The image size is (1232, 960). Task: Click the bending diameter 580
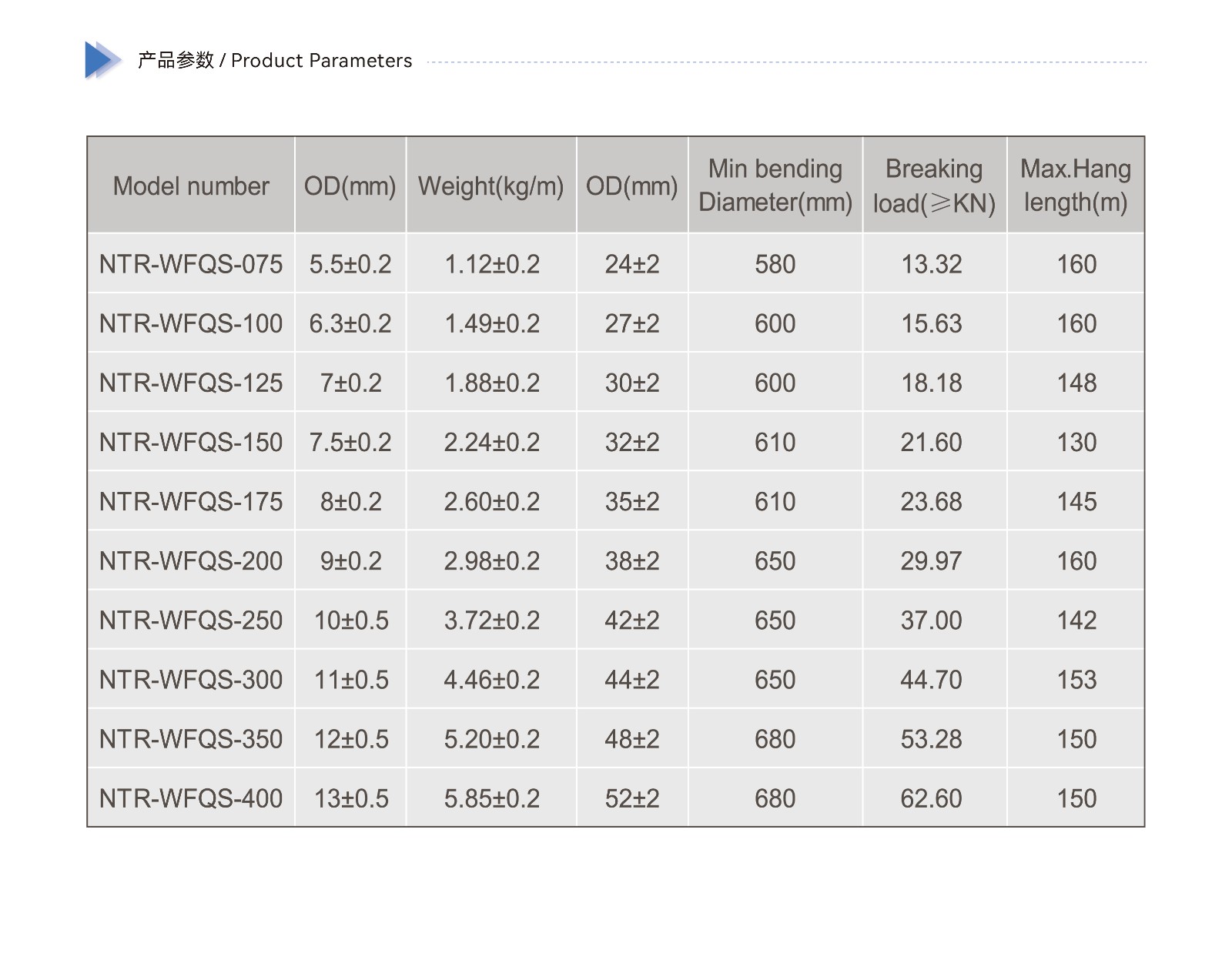[x=775, y=264]
